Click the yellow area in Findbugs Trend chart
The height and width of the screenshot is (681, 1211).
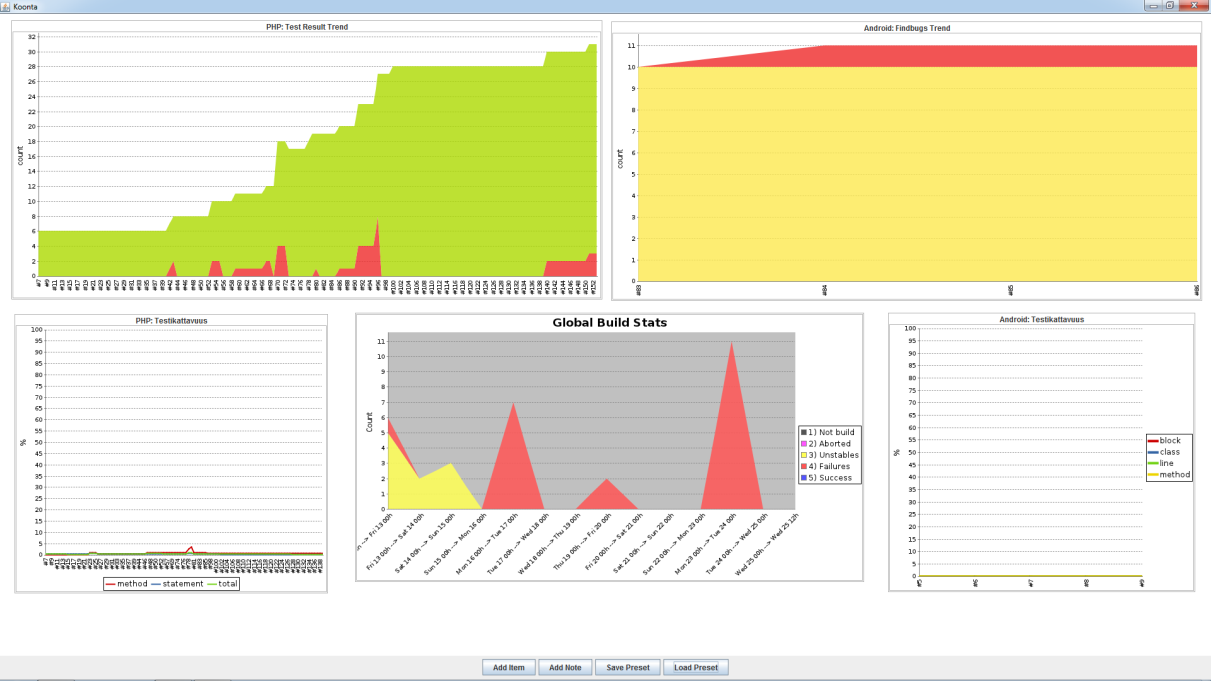coord(918,174)
